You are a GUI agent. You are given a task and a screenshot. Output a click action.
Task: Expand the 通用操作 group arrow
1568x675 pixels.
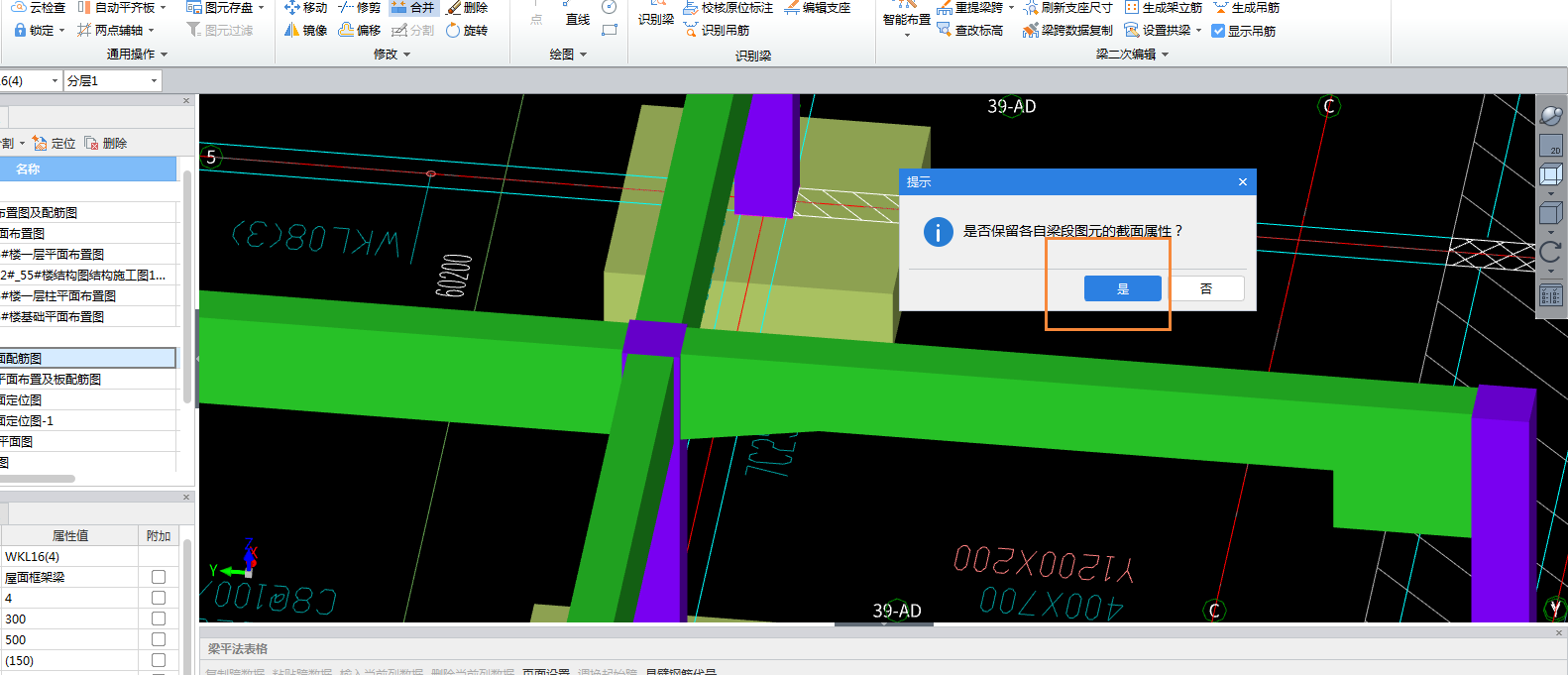click(164, 55)
